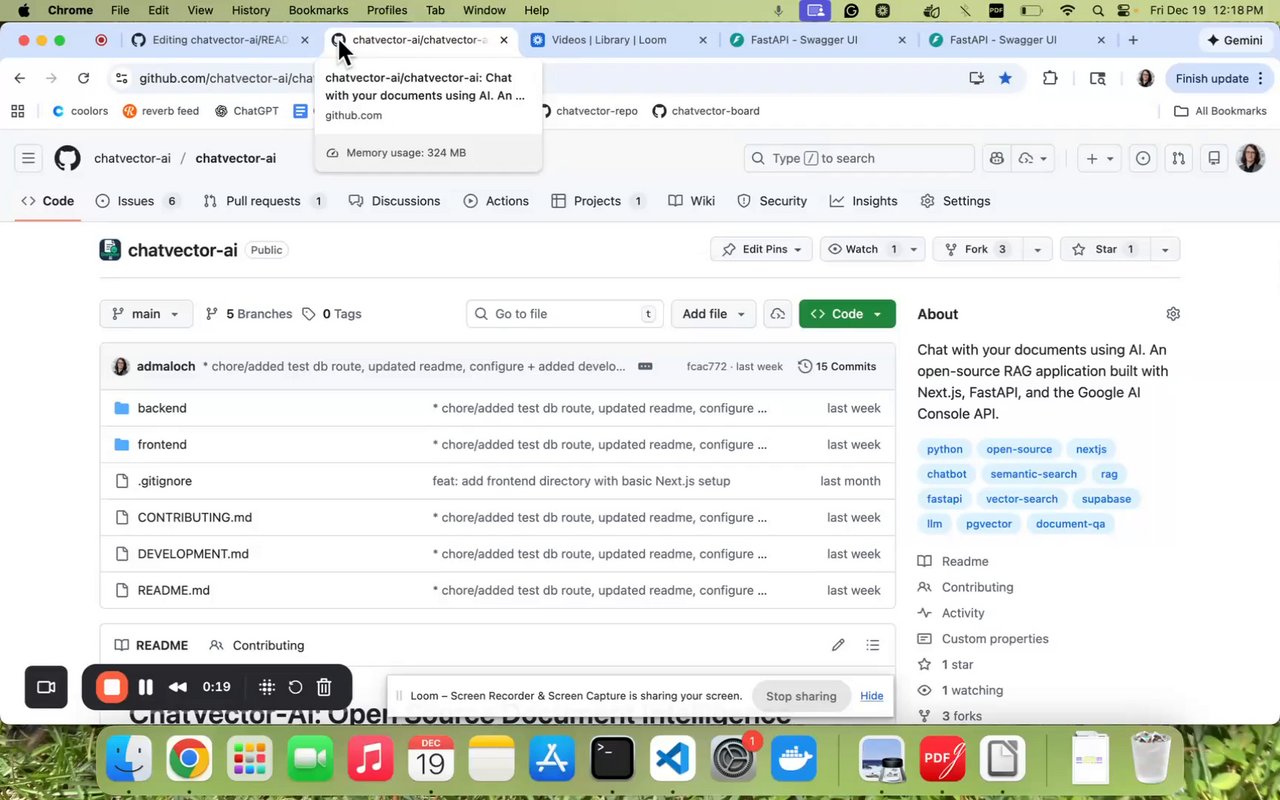The width and height of the screenshot is (1280, 800).
Task: Reload the page
Action: [83, 78]
